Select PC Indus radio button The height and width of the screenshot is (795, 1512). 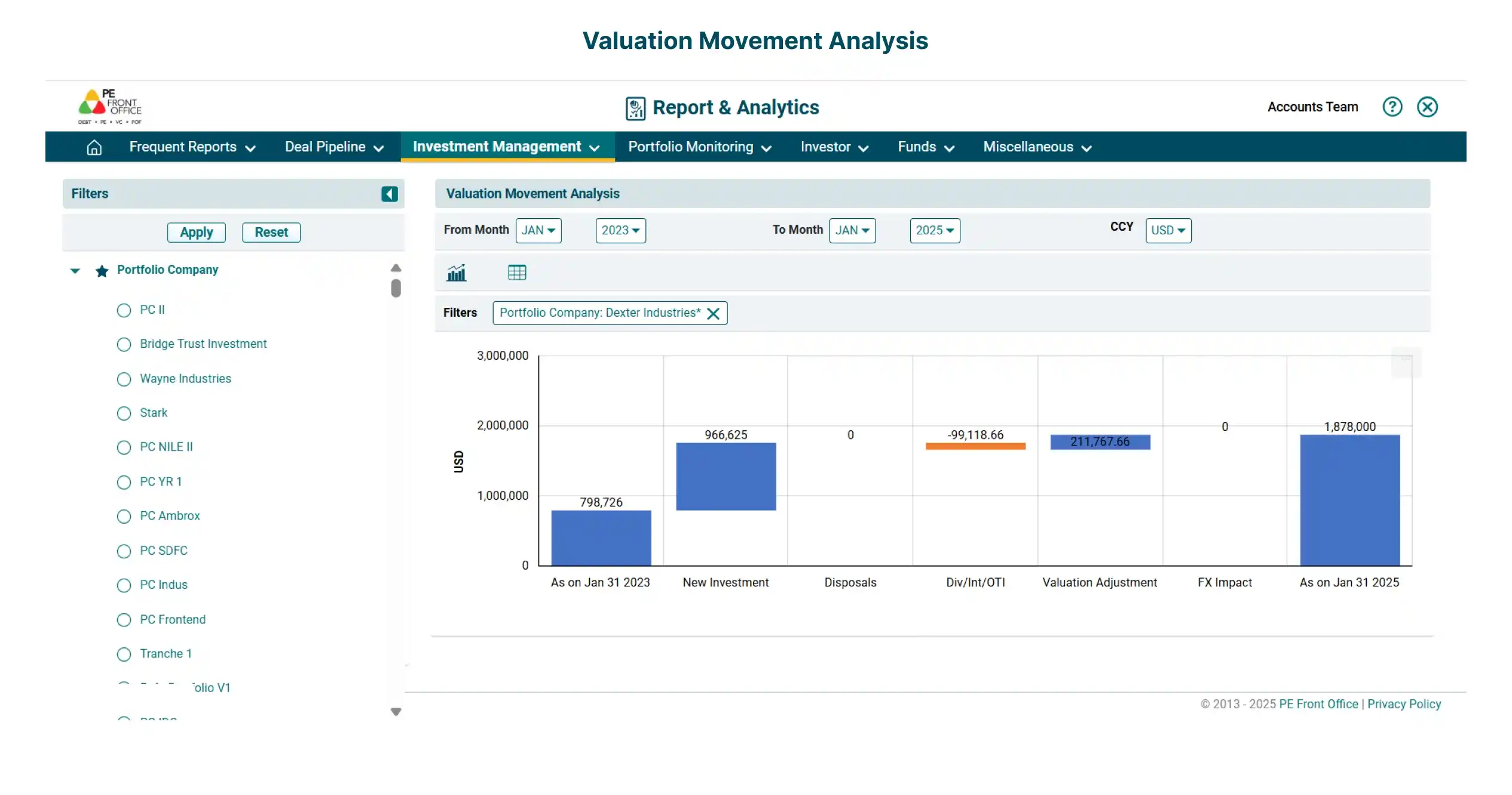click(124, 585)
